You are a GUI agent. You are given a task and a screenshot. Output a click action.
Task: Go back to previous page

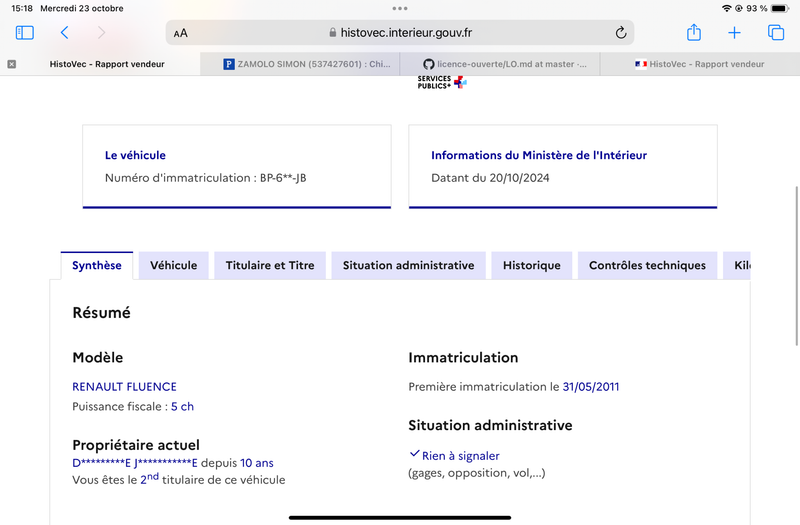[x=64, y=33]
